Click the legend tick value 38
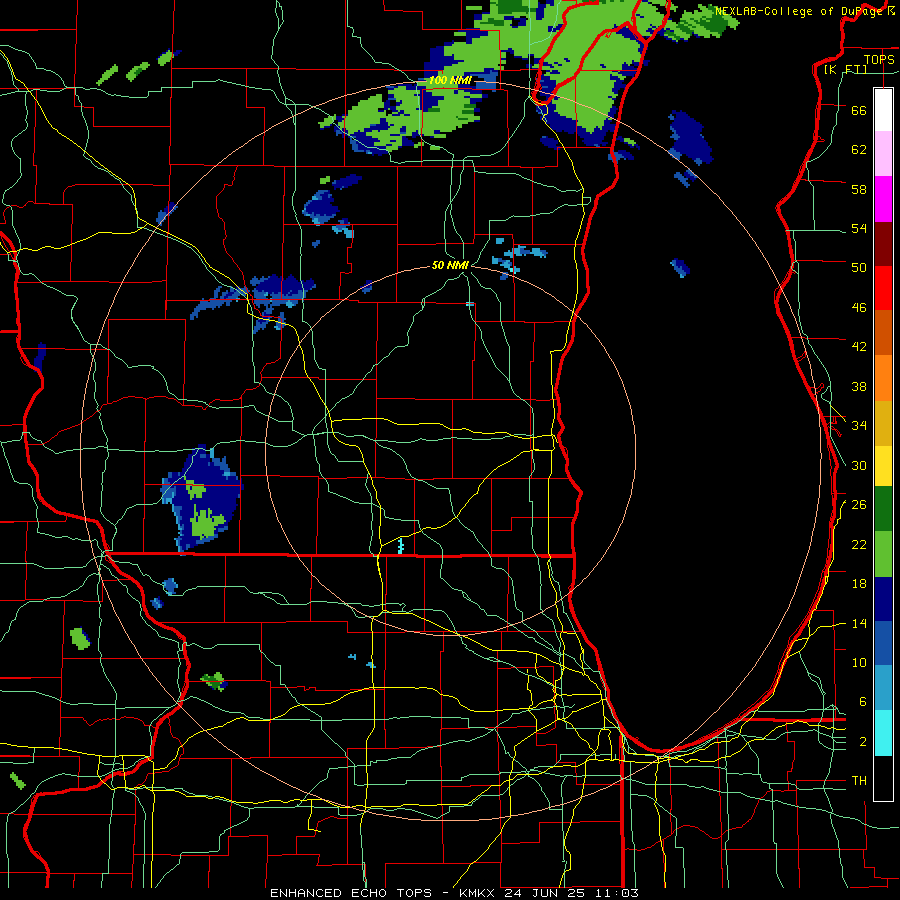This screenshot has width=900, height=900. (x=859, y=386)
